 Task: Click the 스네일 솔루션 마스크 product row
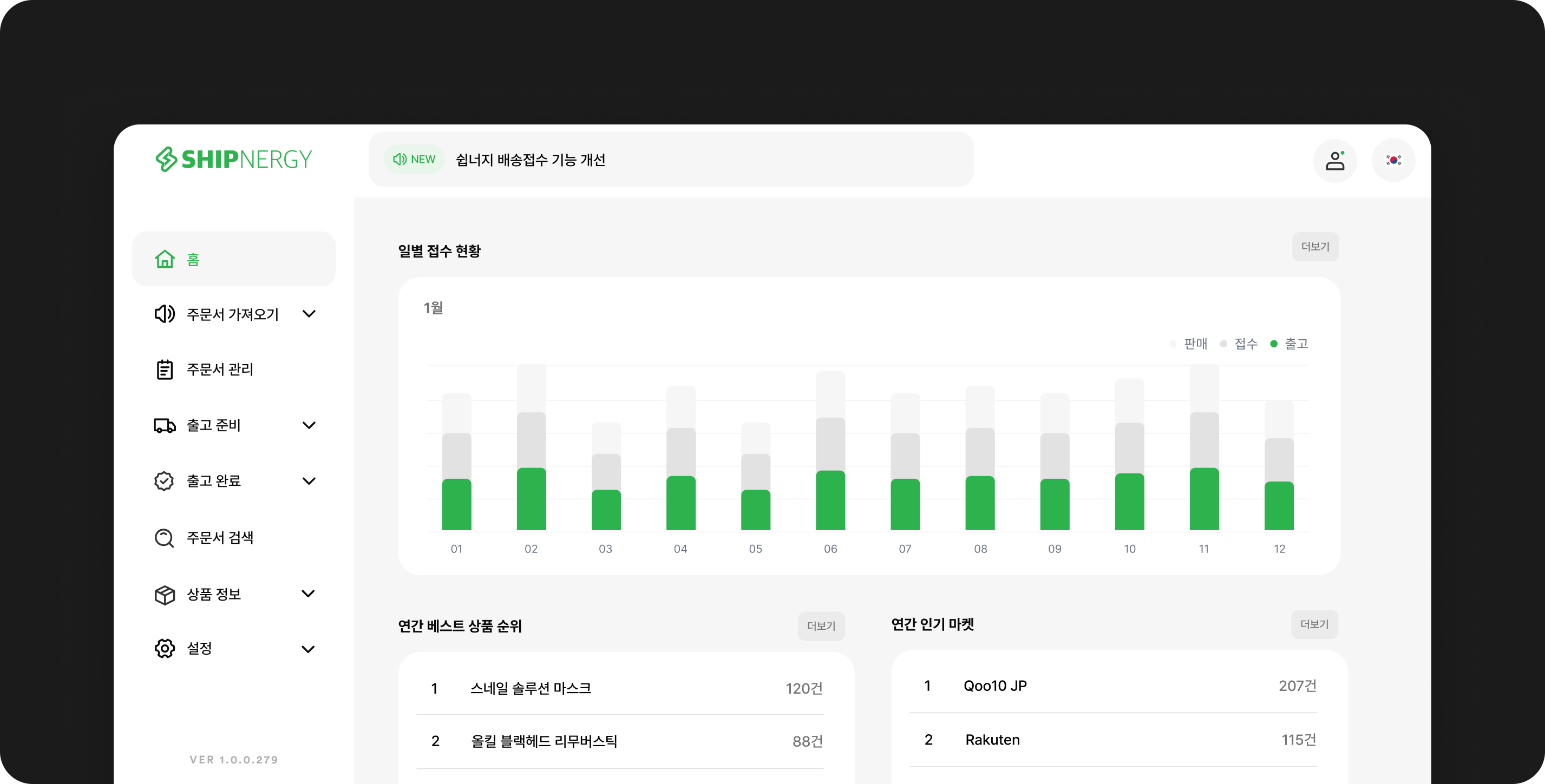pyautogui.click(x=619, y=688)
